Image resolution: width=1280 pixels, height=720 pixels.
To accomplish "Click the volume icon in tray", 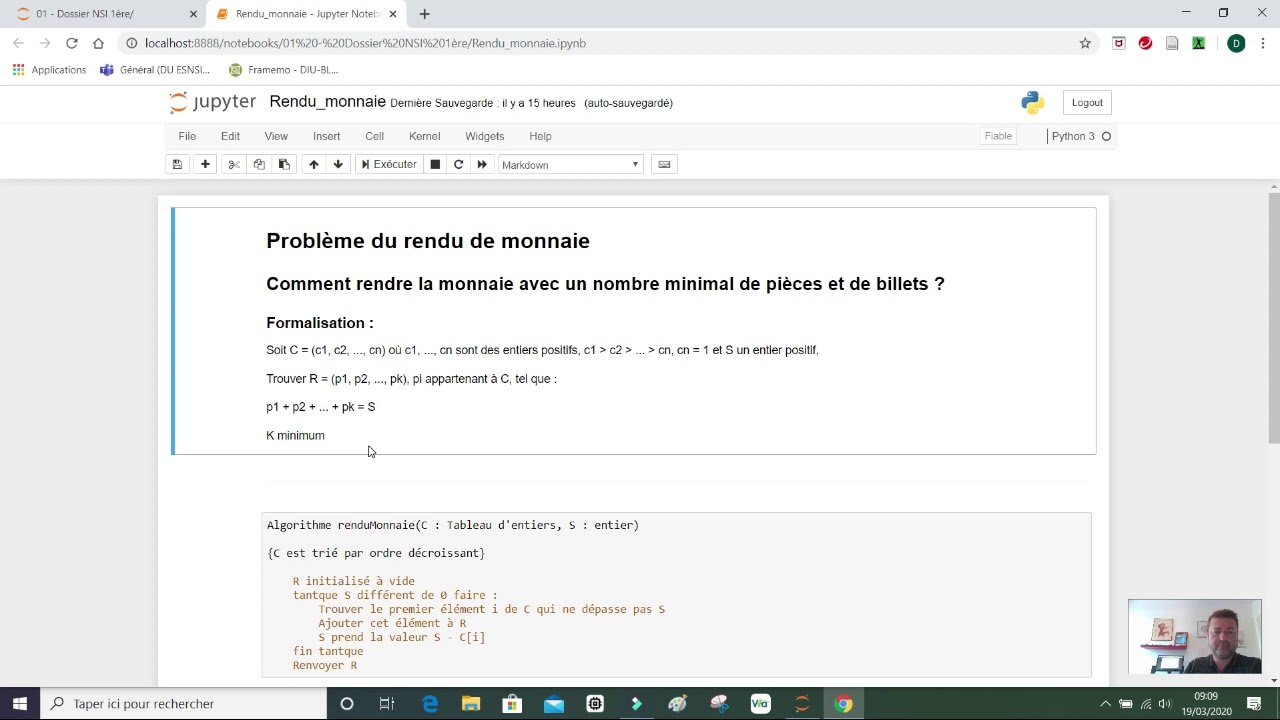I will click(x=1165, y=704).
